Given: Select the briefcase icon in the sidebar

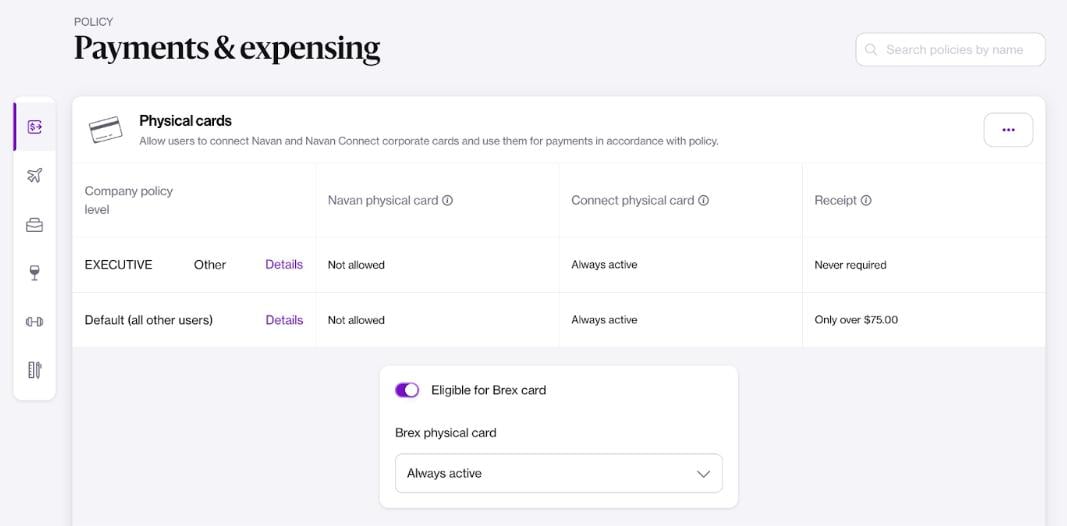Looking at the screenshot, I should pos(34,225).
